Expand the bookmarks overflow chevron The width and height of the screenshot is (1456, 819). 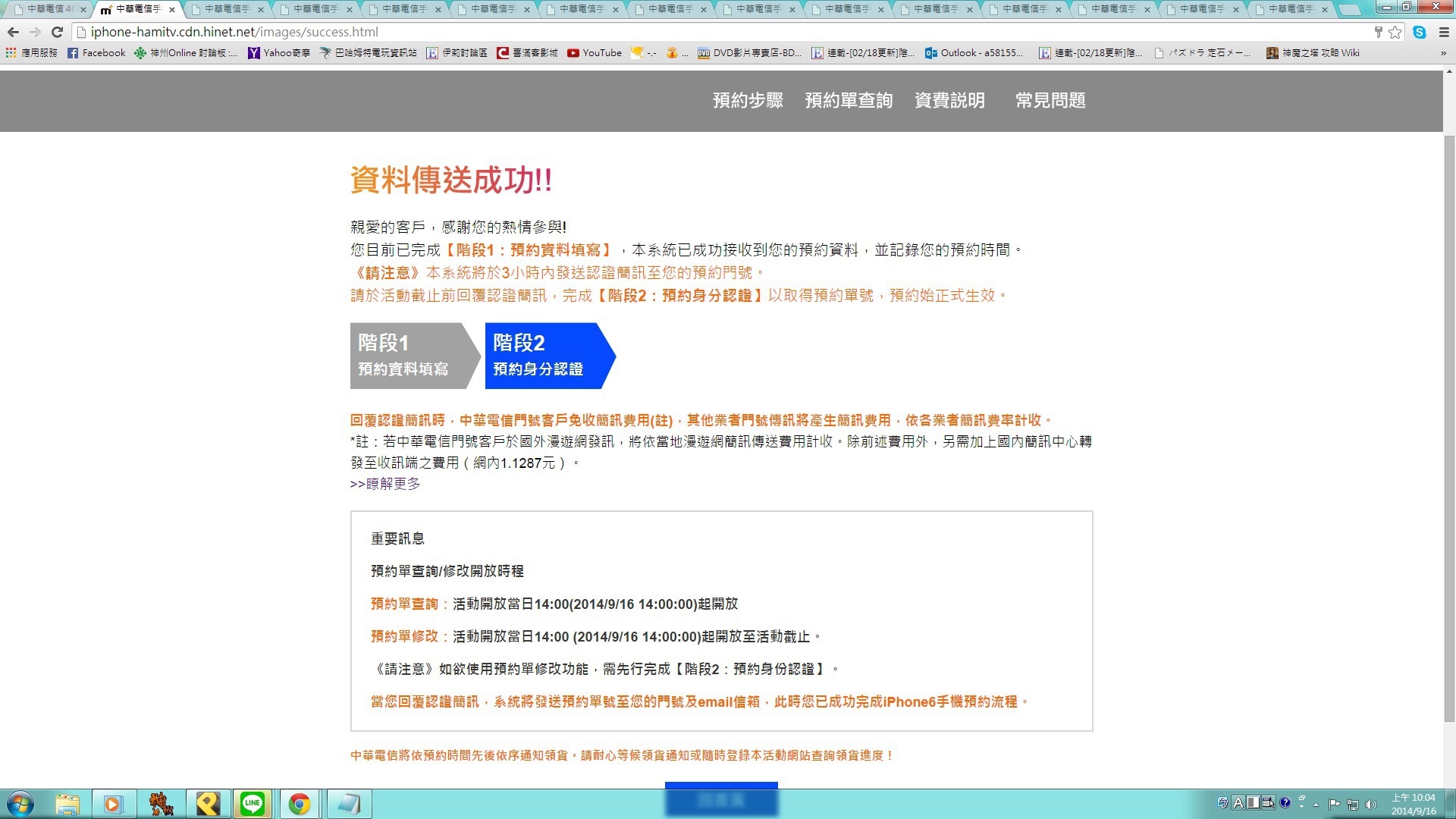click(x=1443, y=53)
